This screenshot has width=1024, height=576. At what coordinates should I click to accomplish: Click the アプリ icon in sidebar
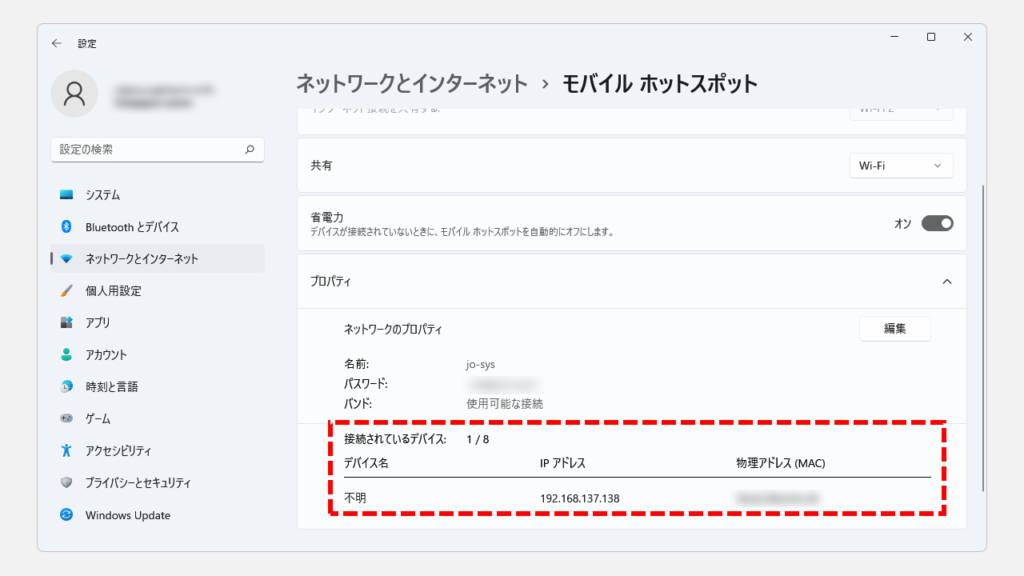(67, 323)
